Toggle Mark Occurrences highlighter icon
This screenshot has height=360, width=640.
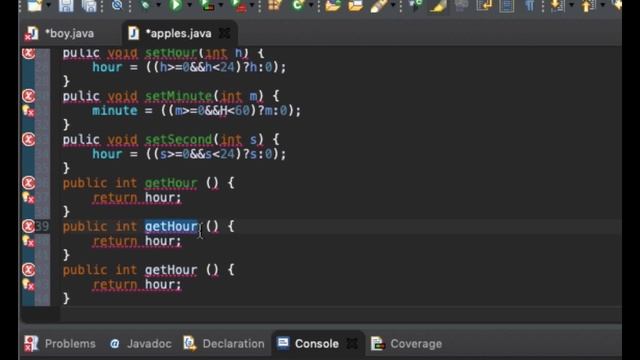coord(438,5)
